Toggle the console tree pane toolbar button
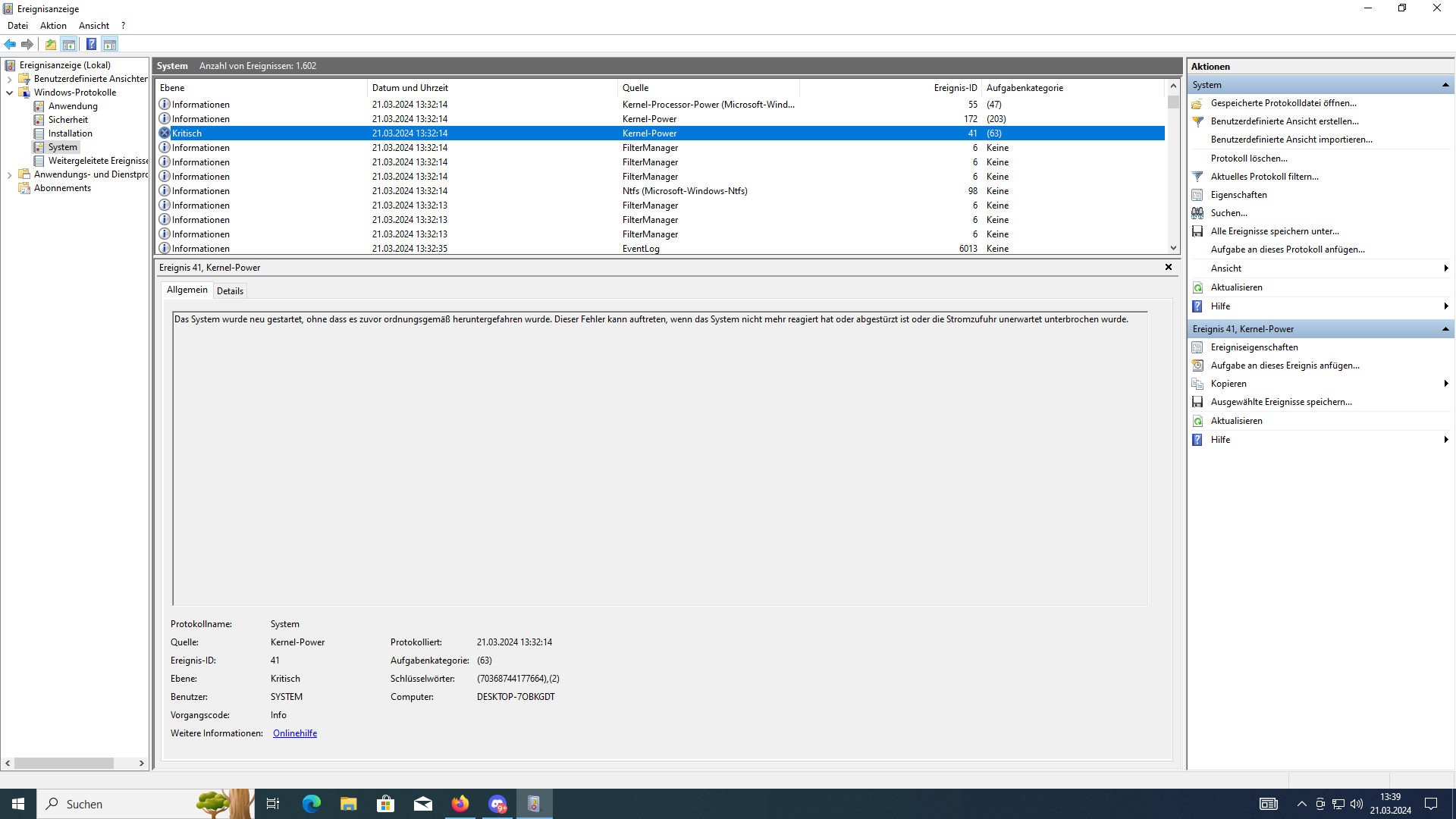This screenshot has height=819, width=1456. click(69, 44)
